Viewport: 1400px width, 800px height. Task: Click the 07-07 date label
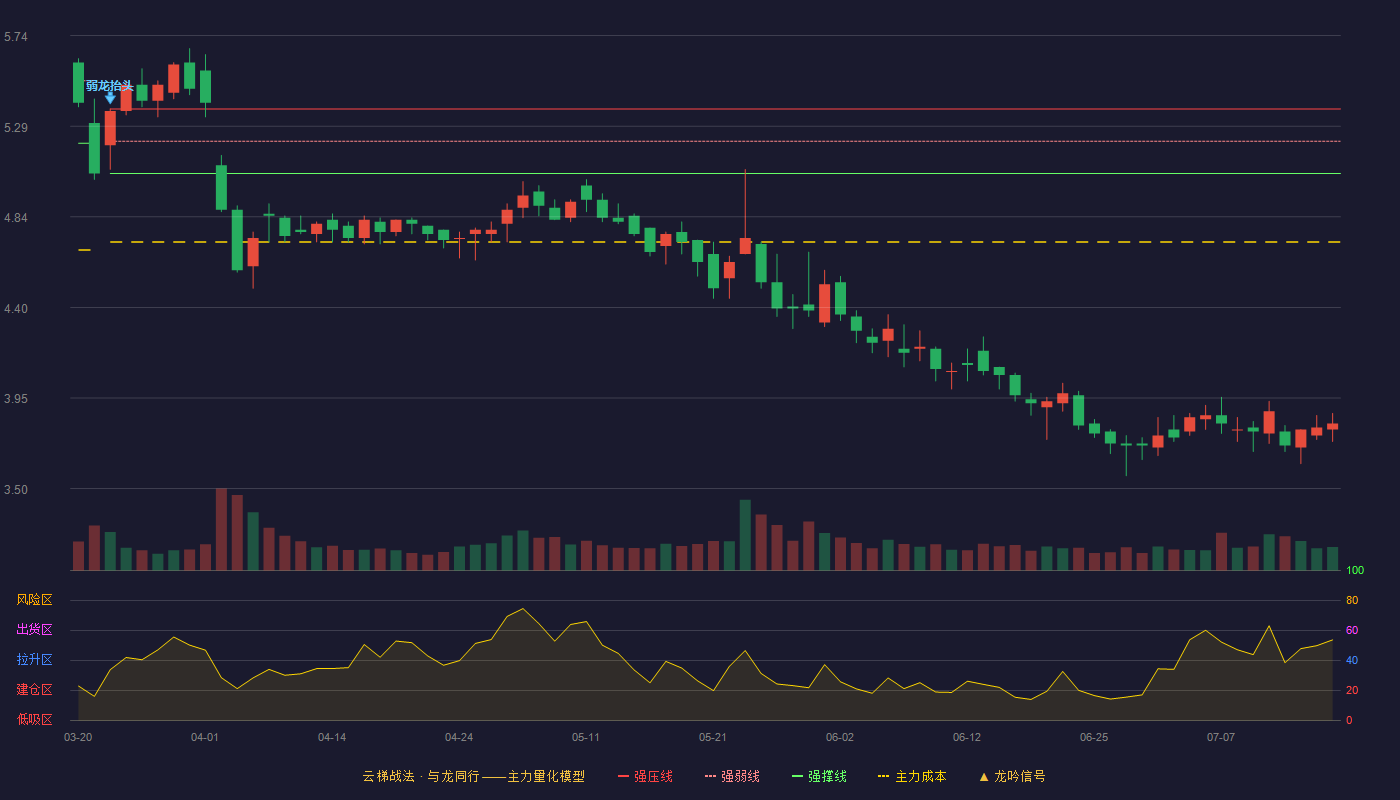tap(1221, 737)
